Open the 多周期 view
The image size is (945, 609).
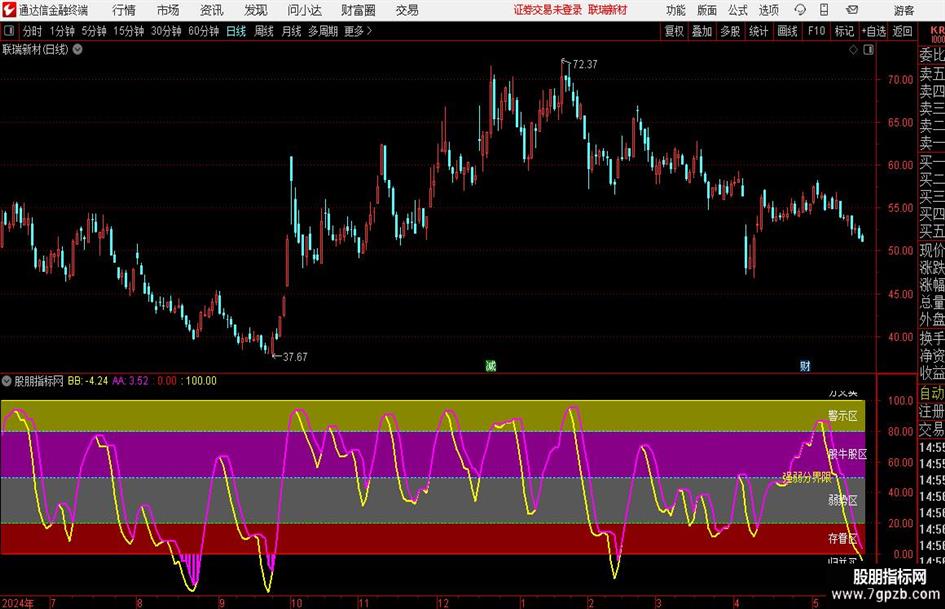click(x=323, y=31)
